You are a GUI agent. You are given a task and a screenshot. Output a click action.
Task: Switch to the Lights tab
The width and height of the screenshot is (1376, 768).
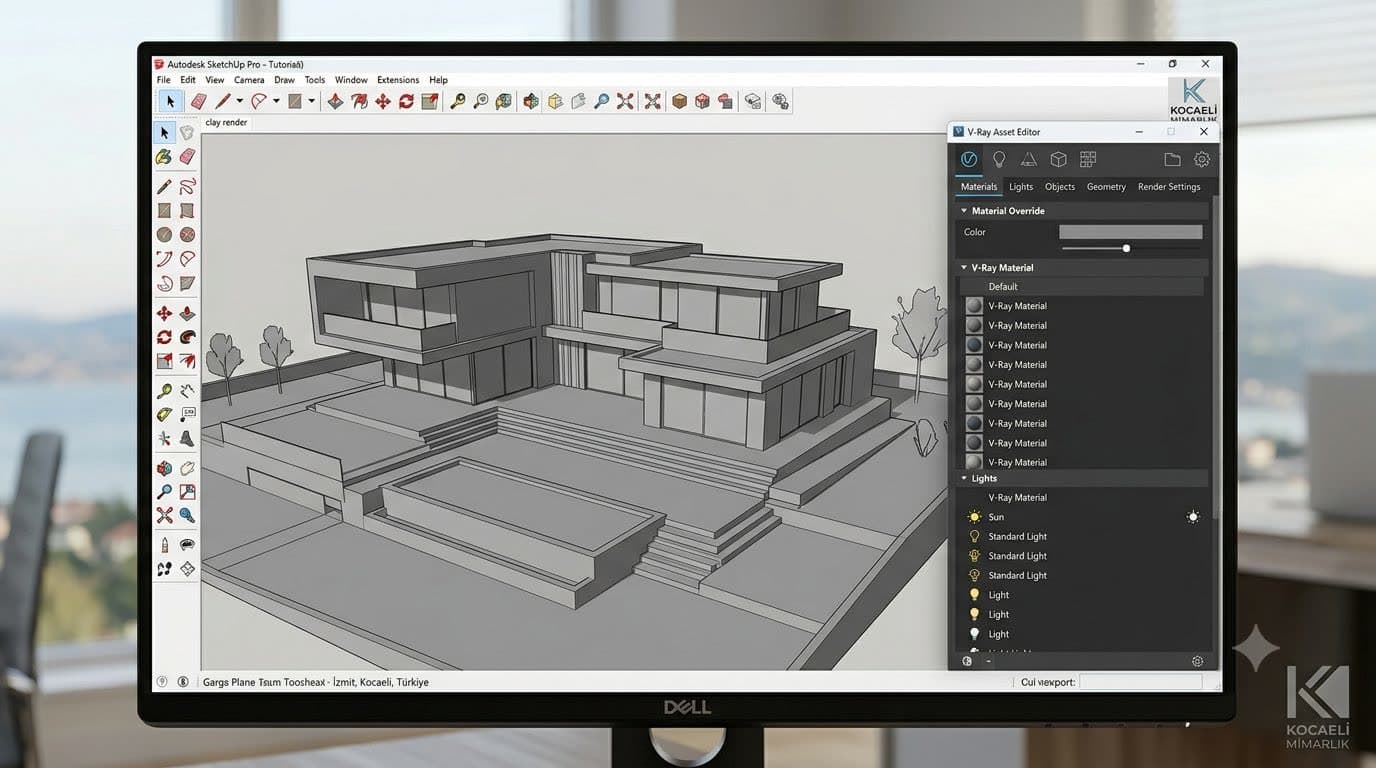(x=1021, y=187)
